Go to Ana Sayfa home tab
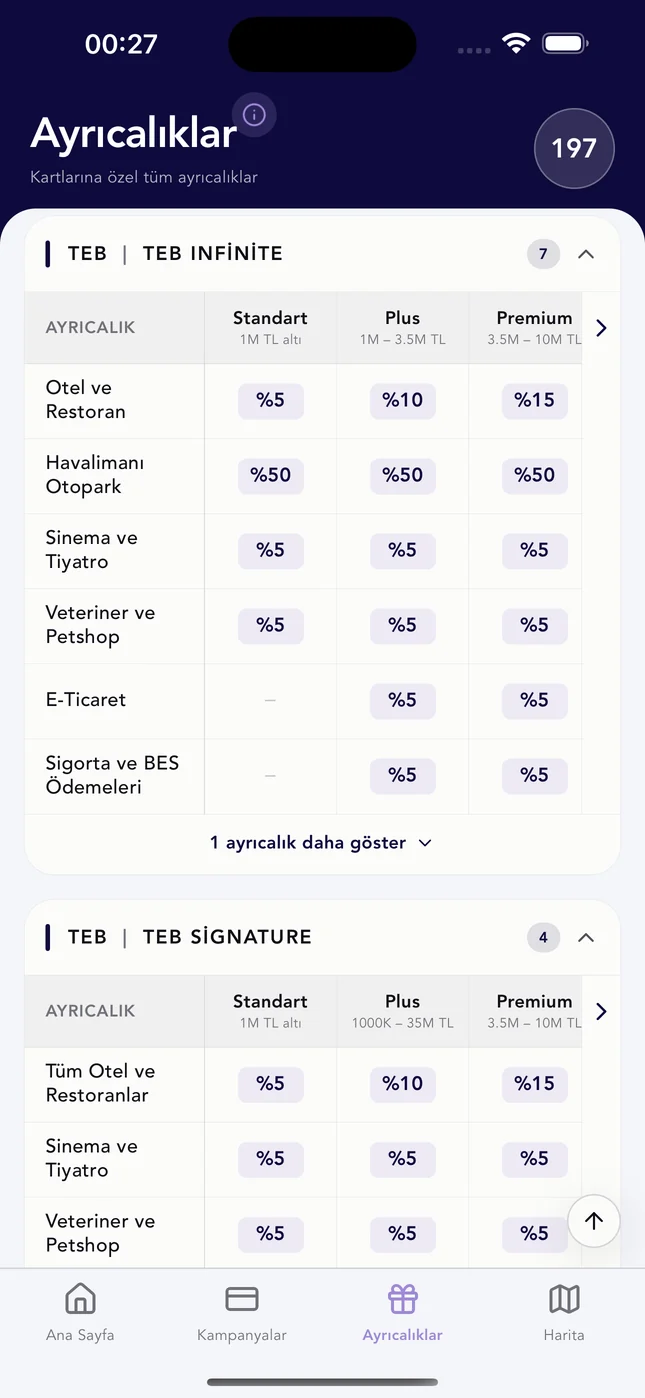Viewport: 645px width, 1398px height. 80,1313
